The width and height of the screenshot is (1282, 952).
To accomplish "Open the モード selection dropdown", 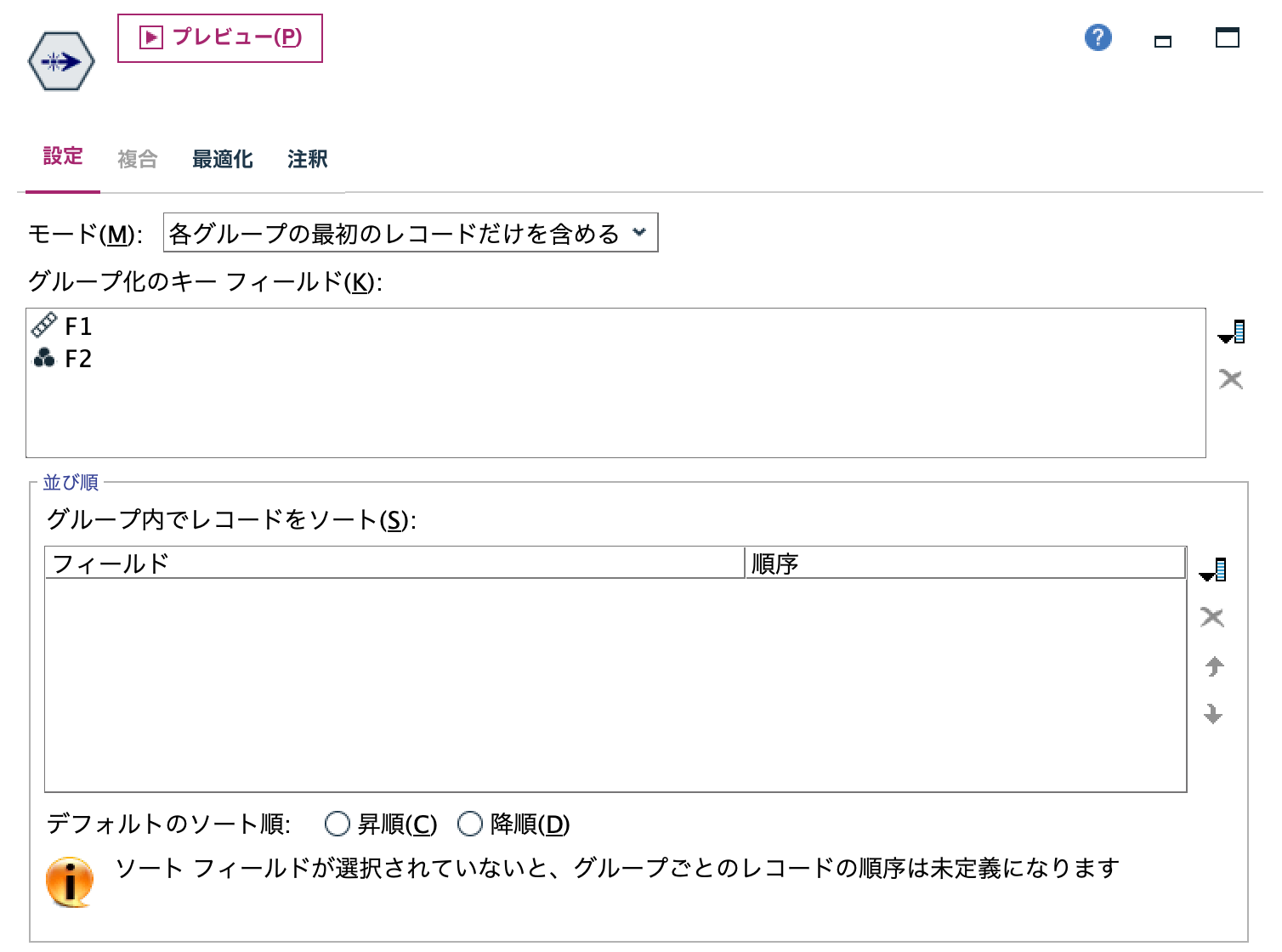I will [639, 232].
